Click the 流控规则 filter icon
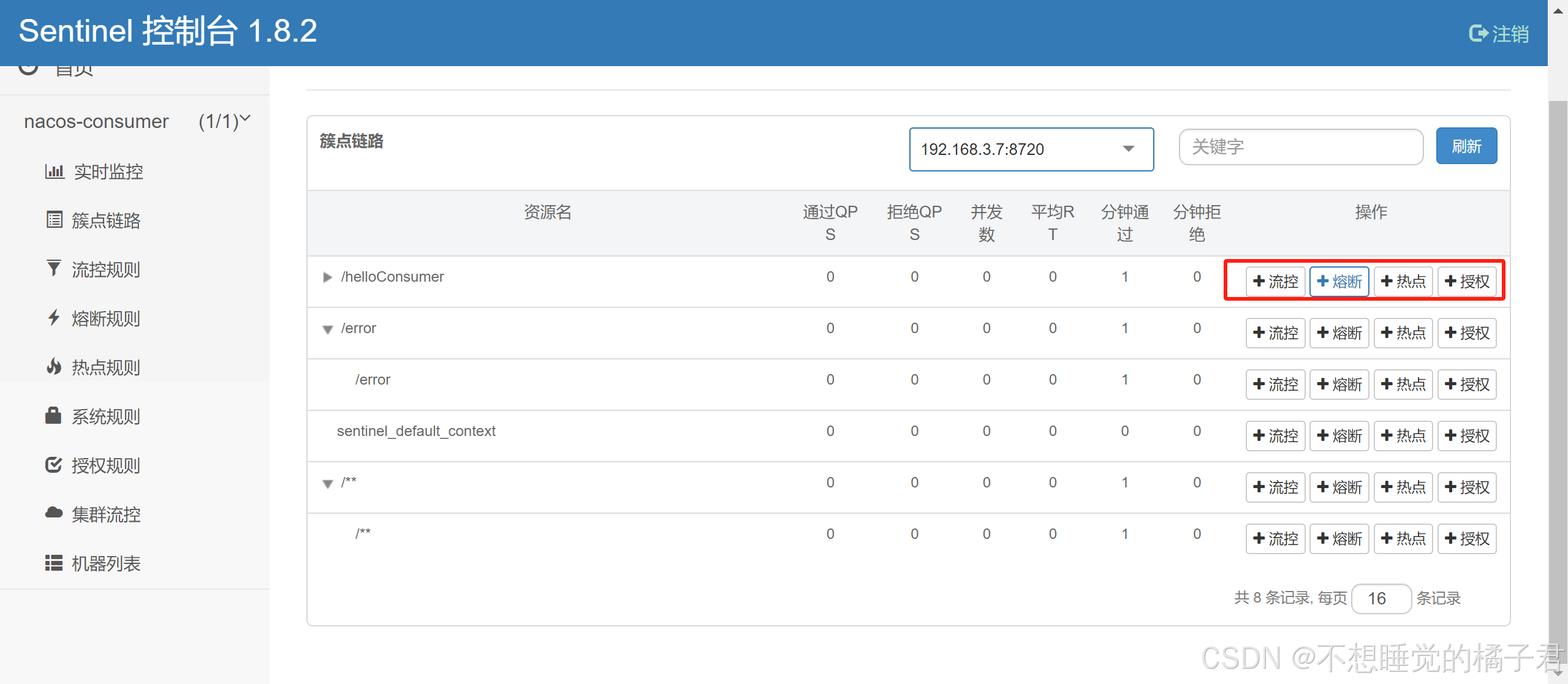Viewport: 1568px width, 684px height. [x=54, y=268]
